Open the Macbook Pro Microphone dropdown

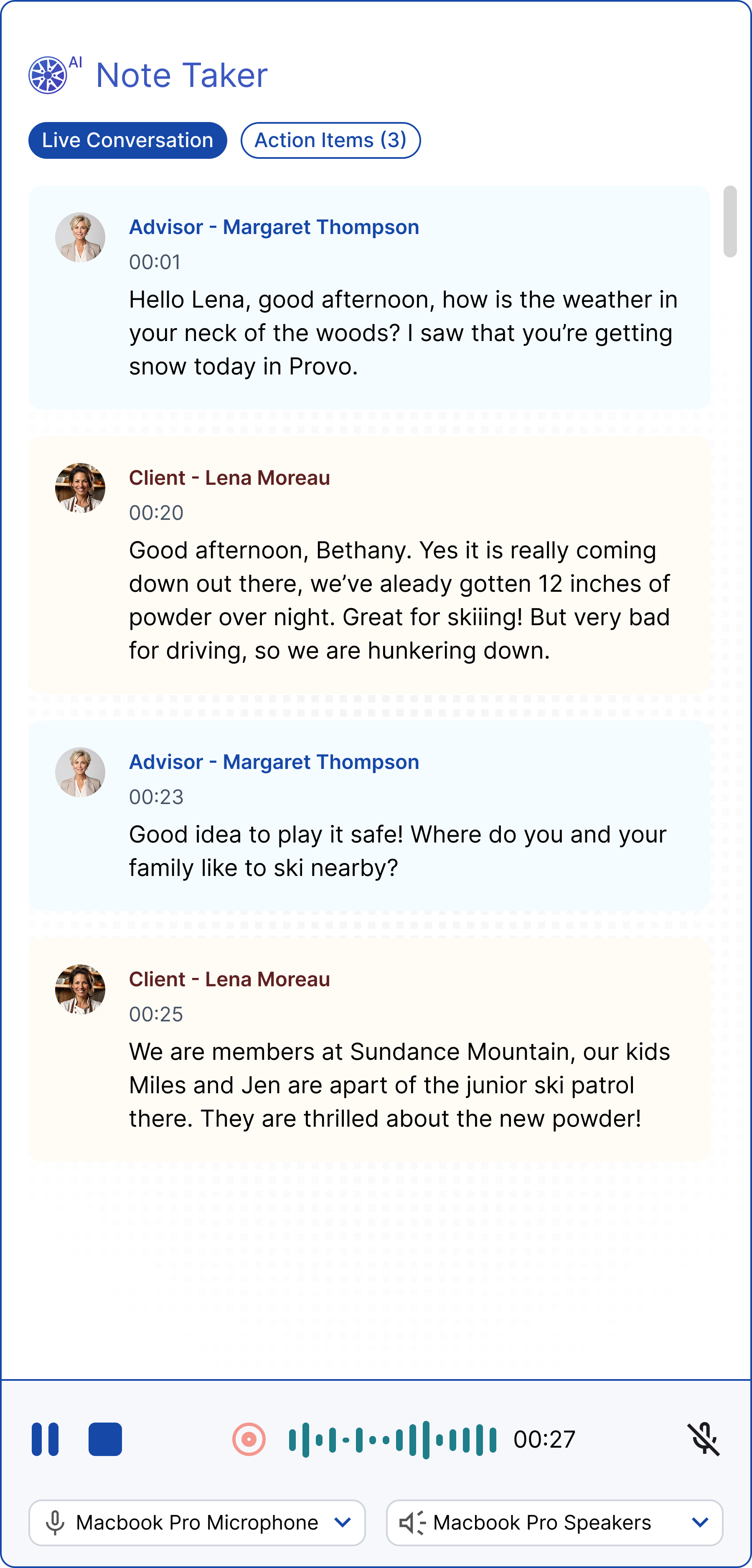pos(197,1522)
